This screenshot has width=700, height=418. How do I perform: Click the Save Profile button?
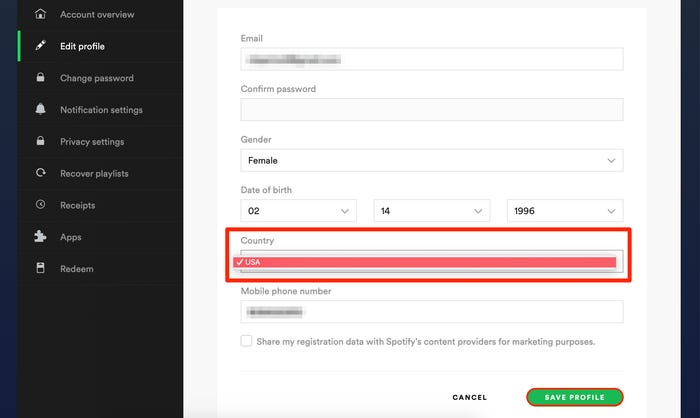[x=575, y=397]
